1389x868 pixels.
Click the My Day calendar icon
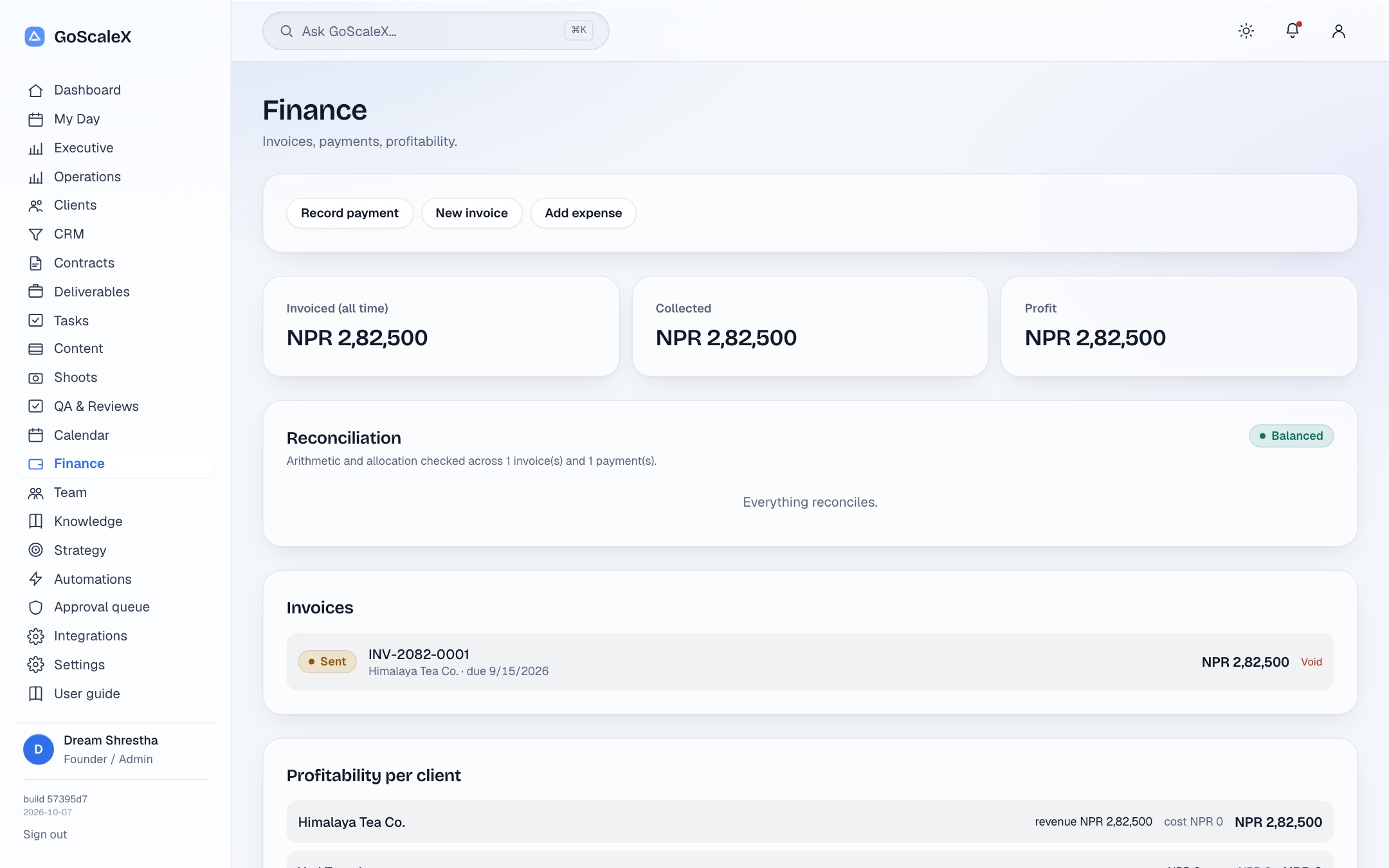36,120
